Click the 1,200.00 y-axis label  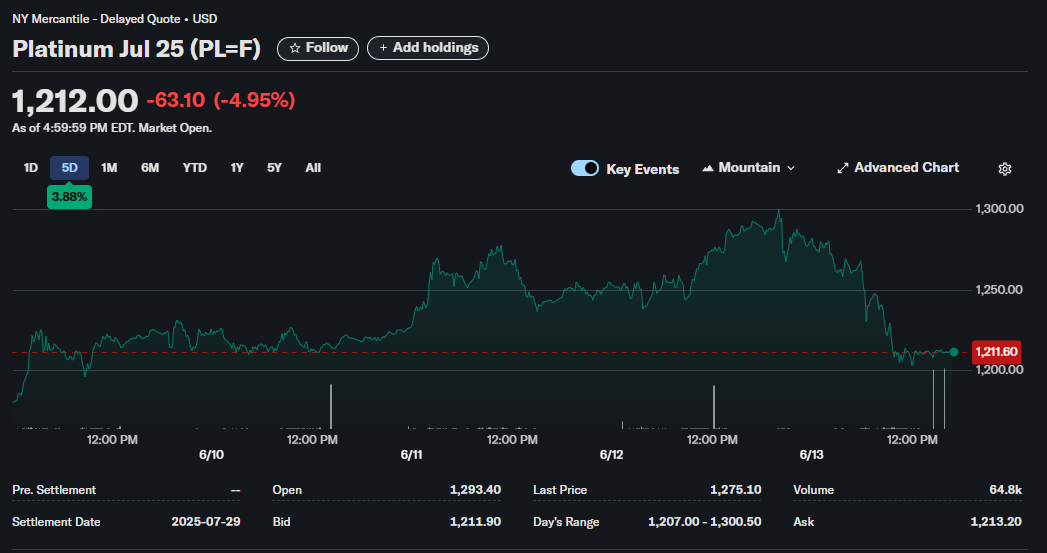pos(1000,369)
